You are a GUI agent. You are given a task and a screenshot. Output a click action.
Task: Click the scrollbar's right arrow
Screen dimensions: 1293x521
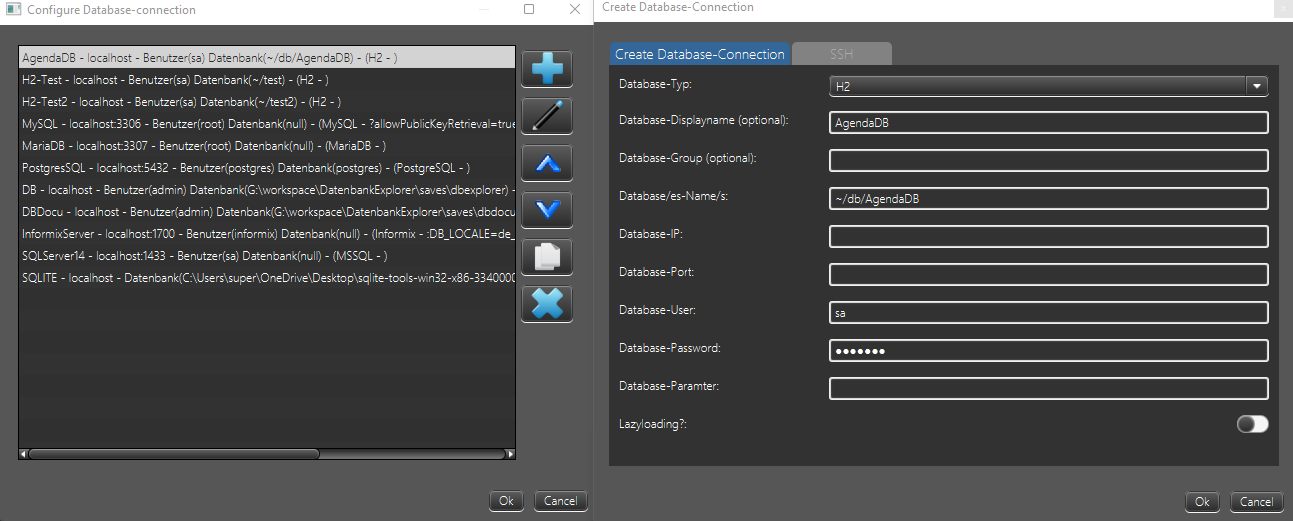[510, 454]
